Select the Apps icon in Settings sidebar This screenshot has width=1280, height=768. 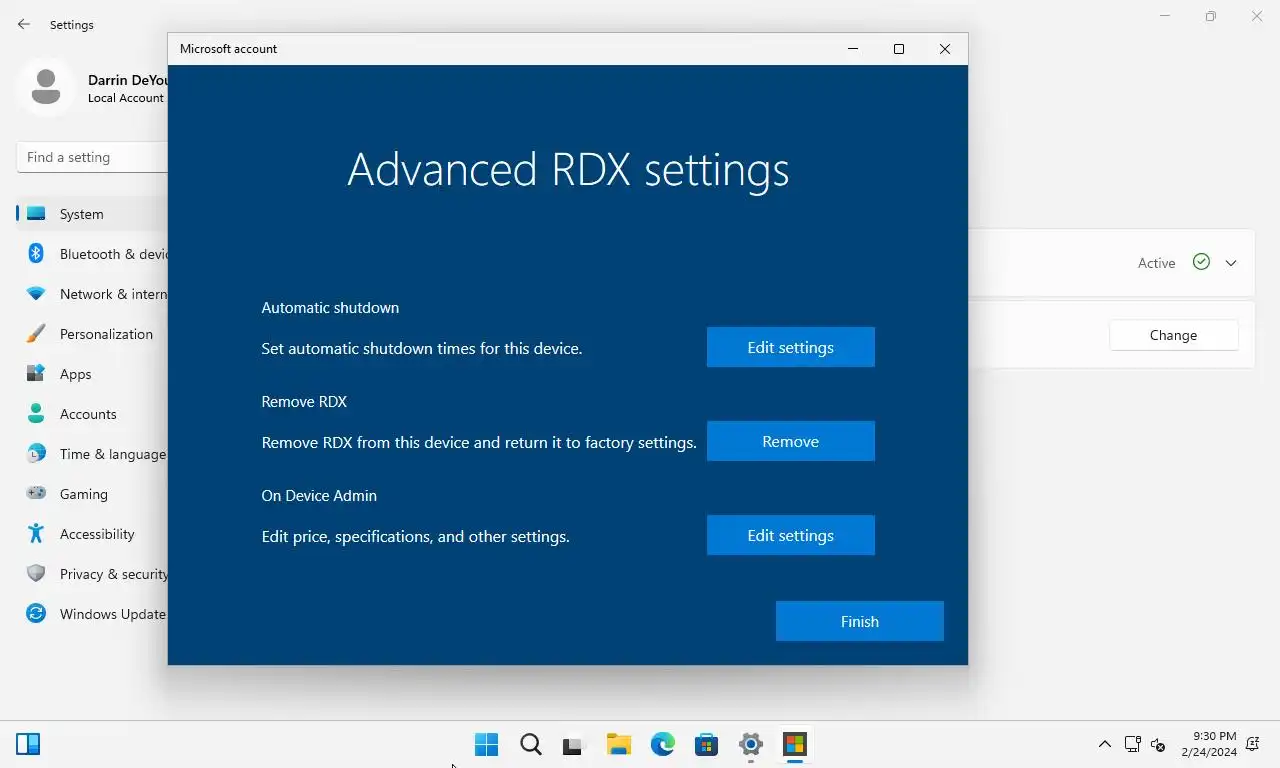pos(36,374)
